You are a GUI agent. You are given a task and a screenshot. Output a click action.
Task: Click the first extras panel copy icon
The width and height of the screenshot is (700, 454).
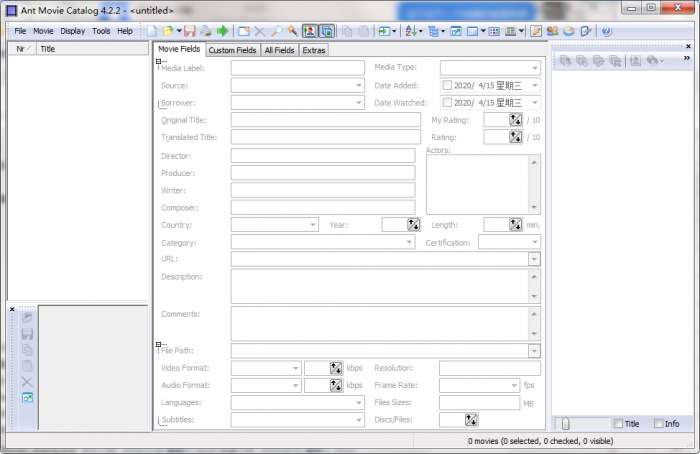(x=565, y=60)
